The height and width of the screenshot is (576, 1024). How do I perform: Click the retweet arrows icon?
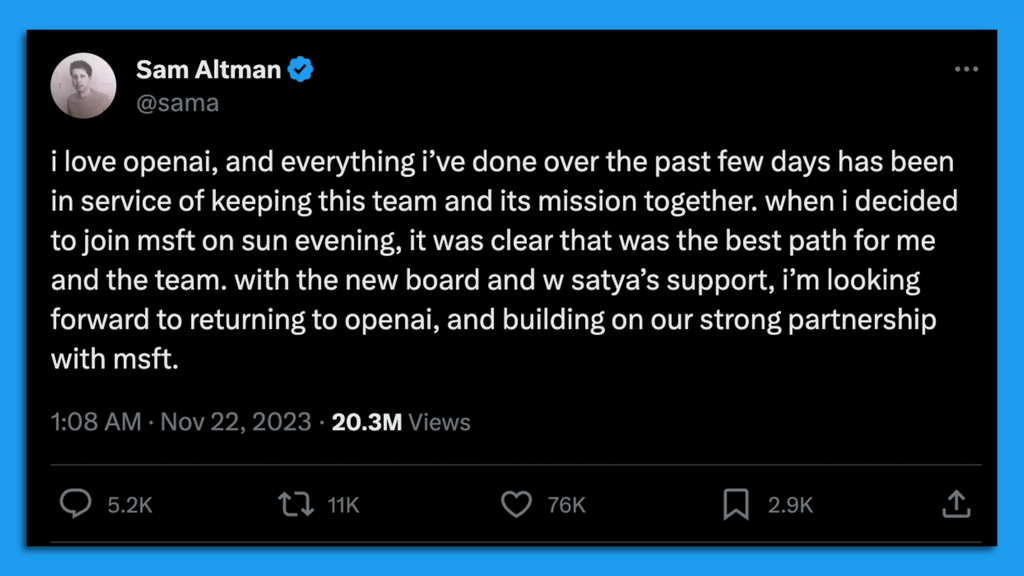[296, 505]
